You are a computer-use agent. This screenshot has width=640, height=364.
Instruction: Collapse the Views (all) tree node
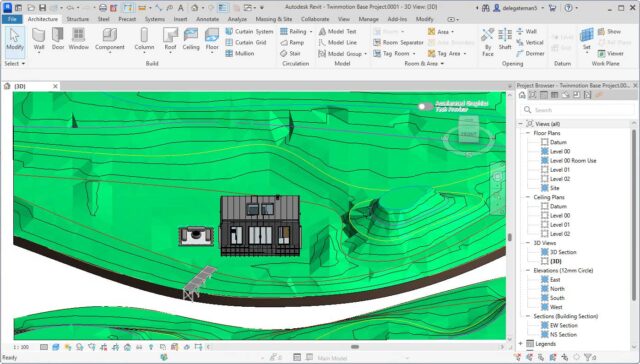point(520,124)
